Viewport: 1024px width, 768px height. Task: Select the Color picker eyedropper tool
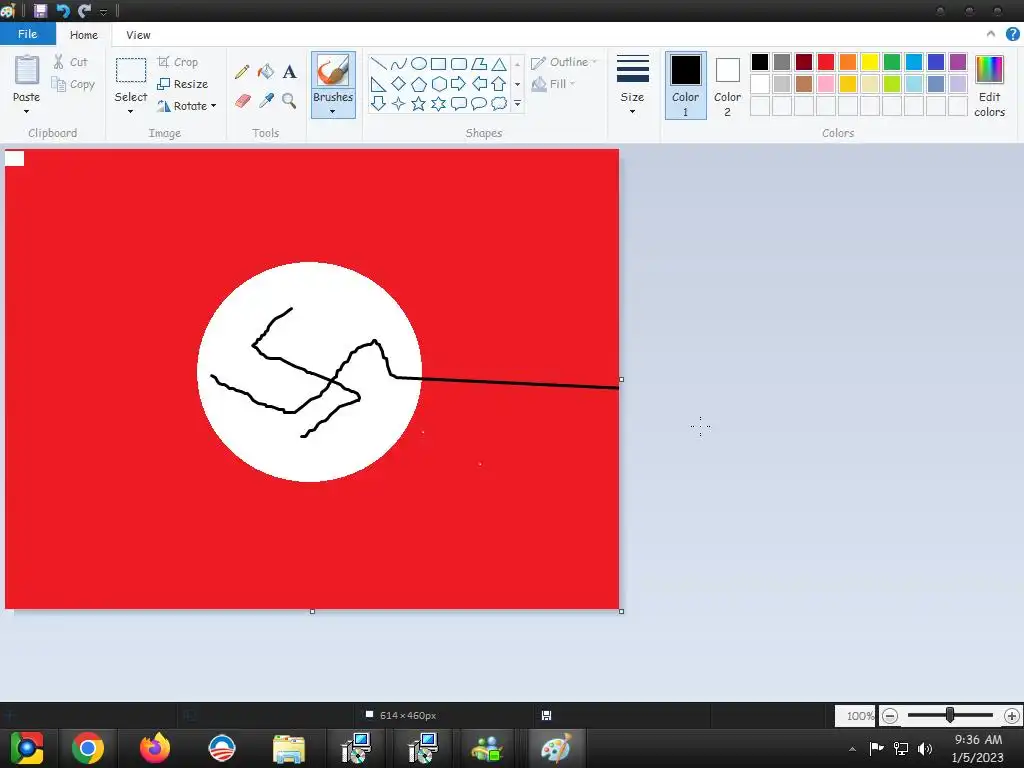266,101
